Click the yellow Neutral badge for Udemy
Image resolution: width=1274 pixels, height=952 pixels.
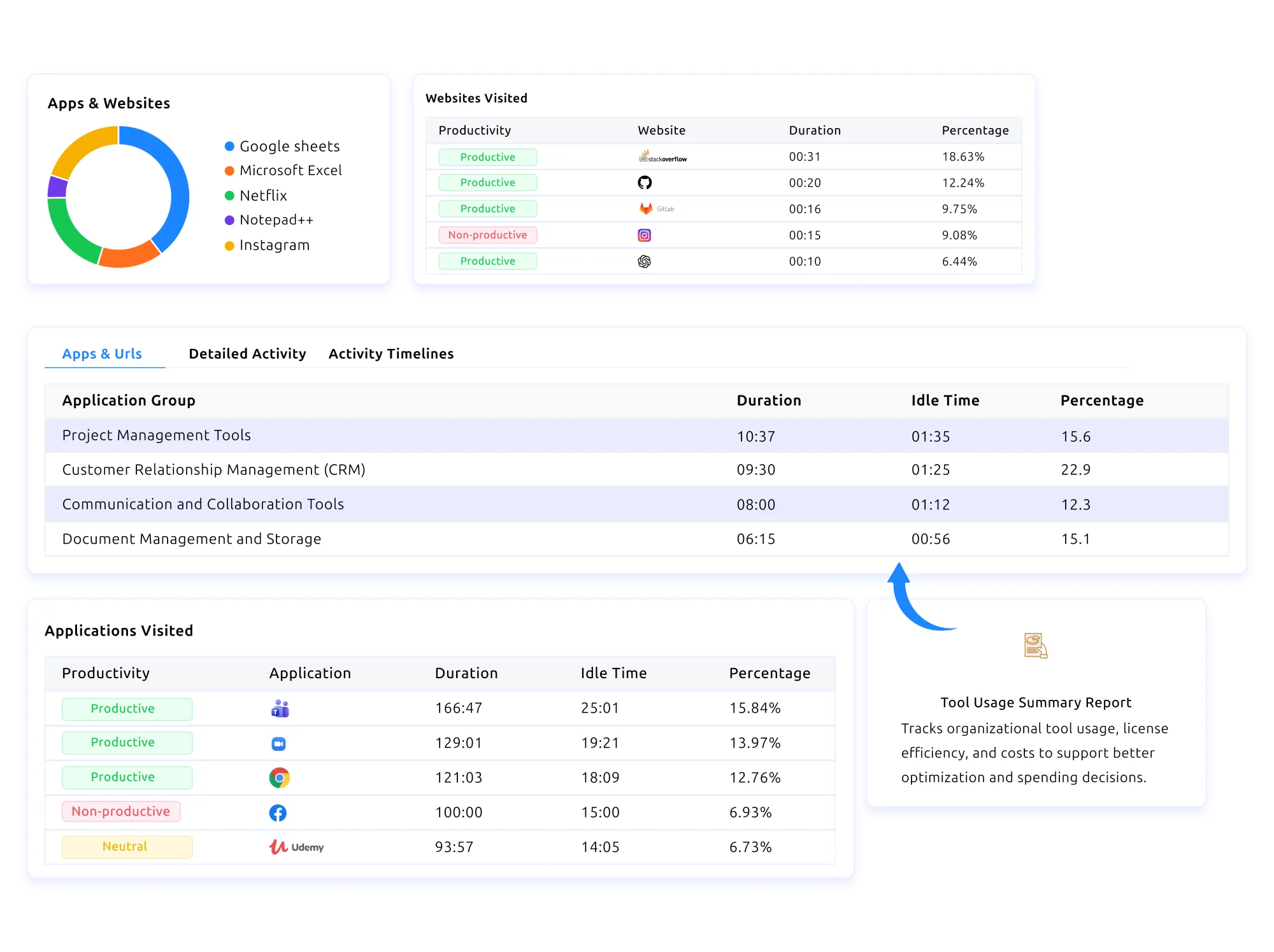click(127, 847)
